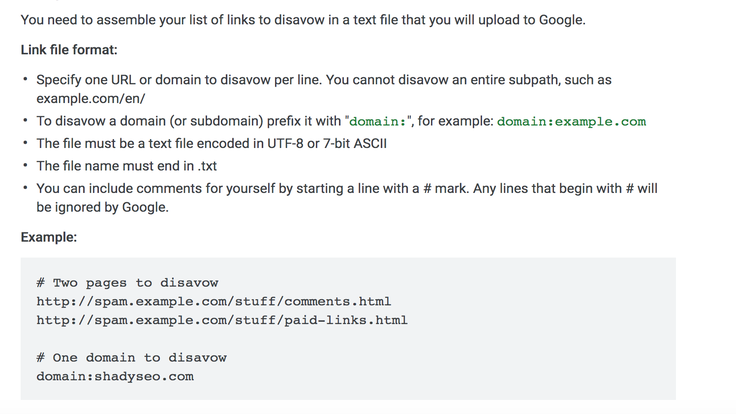This screenshot has width=736, height=414.
Task: Click the "To disavow a domain (or subdomain)" text
Action: tap(150, 121)
